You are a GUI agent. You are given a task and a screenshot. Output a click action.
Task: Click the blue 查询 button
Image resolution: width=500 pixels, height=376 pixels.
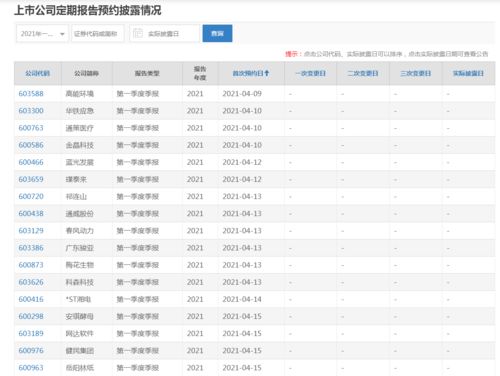[x=217, y=33]
